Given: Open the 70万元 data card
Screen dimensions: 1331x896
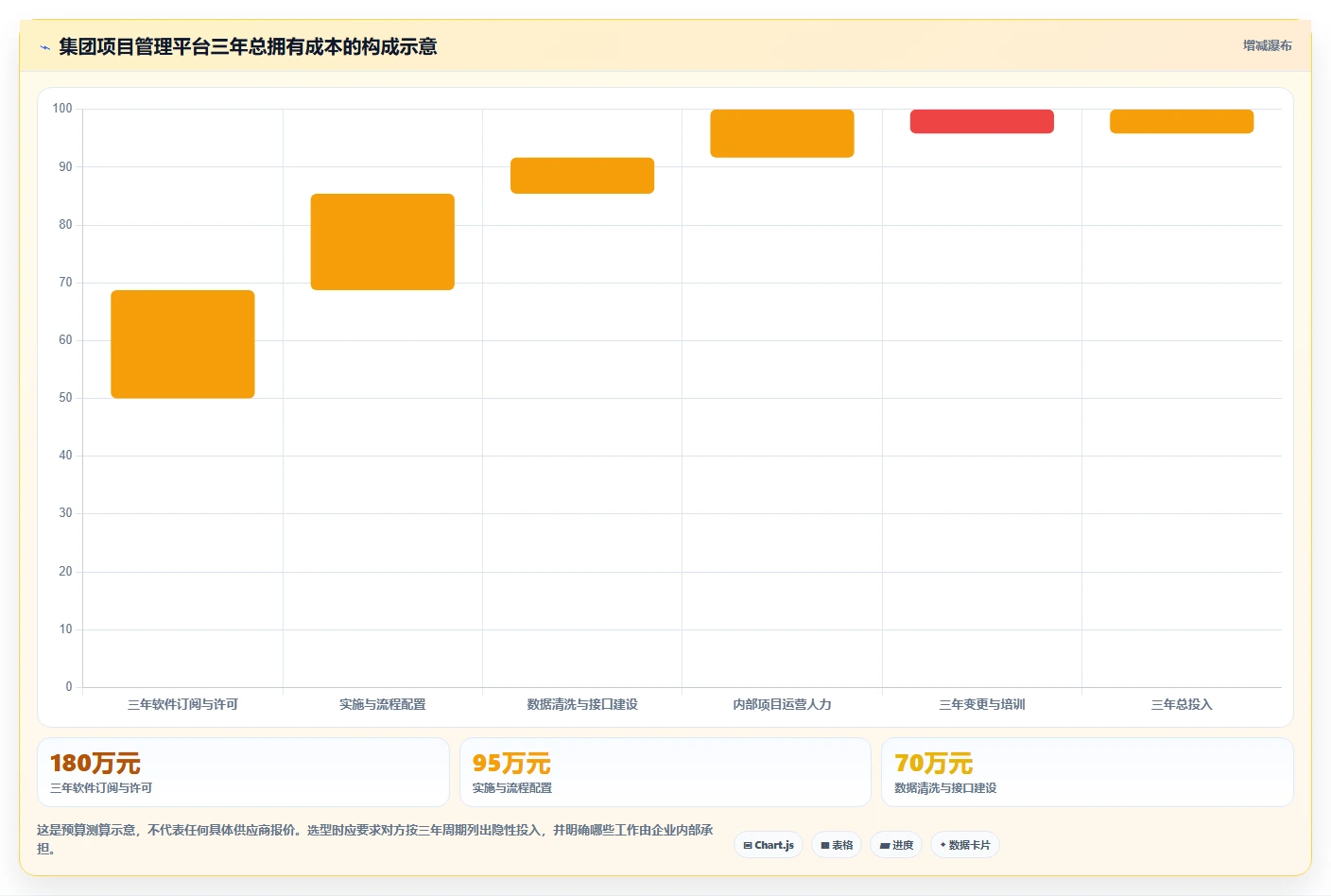Looking at the screenshot, I should click(x=1087, y=772).
